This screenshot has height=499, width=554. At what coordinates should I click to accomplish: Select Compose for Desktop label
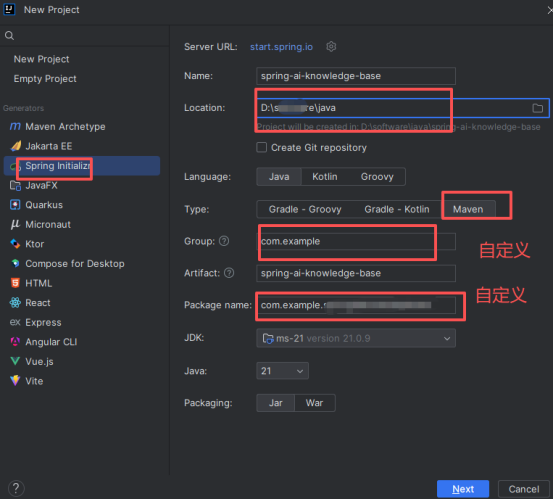[x=75, y=264]
